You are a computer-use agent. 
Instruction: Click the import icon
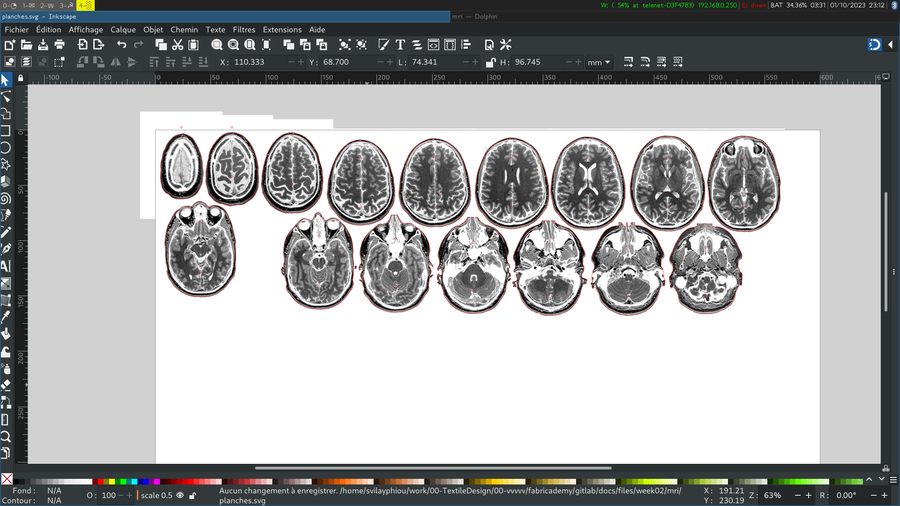point(82,45)
